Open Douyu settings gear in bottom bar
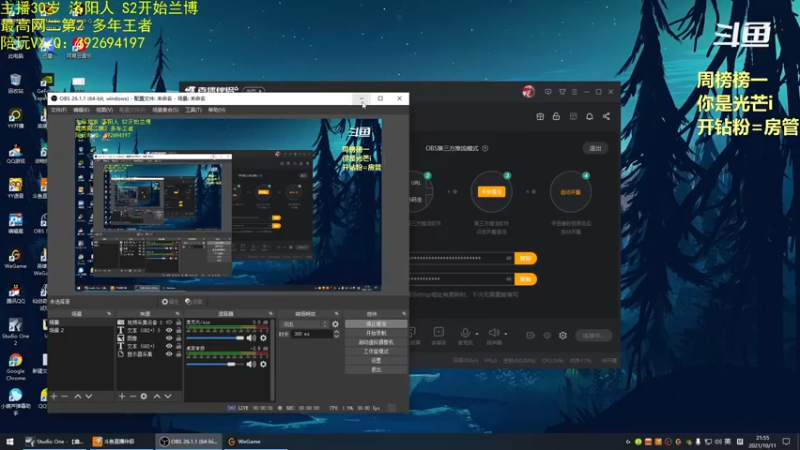The image size is (800, 450). pos(563,335)
